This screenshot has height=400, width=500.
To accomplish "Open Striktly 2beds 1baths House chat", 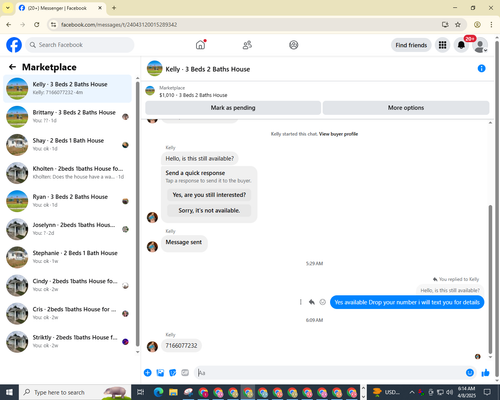I will [68, 341].
